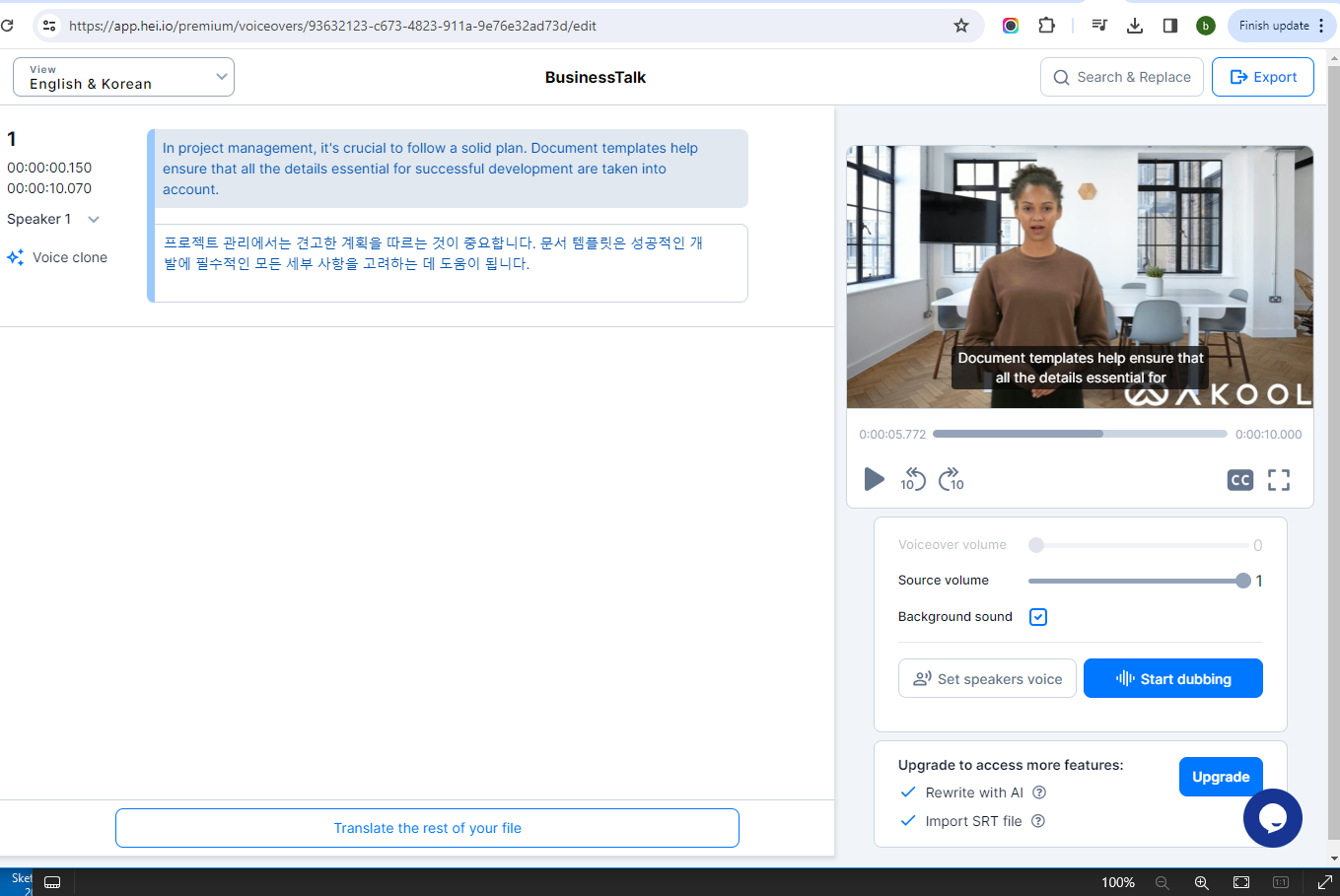This screenshot has width=1340, height=896.
Task: Toggle the CC captions button
Action: 1239,480
